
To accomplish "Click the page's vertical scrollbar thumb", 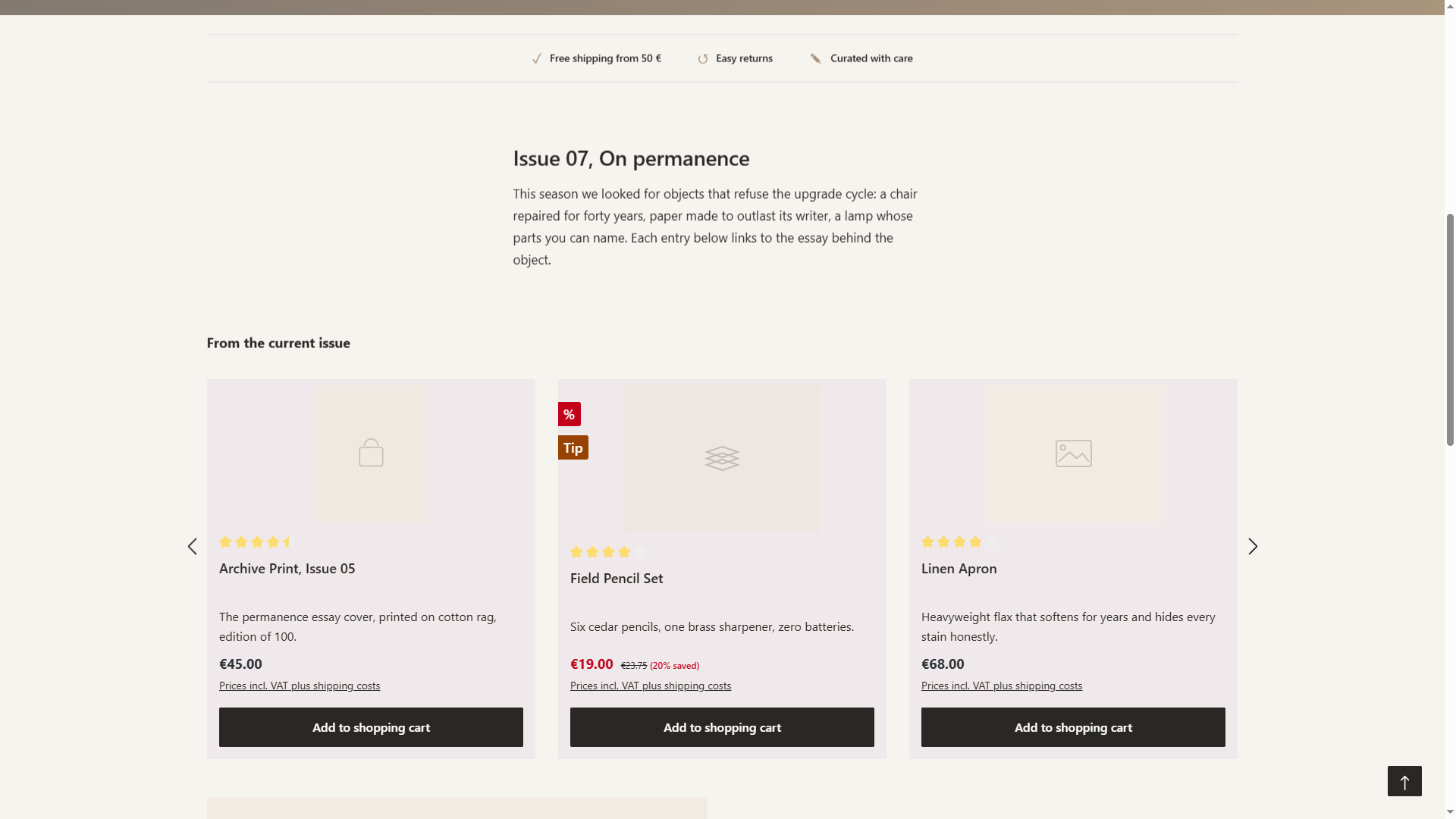I will 1450,330.
